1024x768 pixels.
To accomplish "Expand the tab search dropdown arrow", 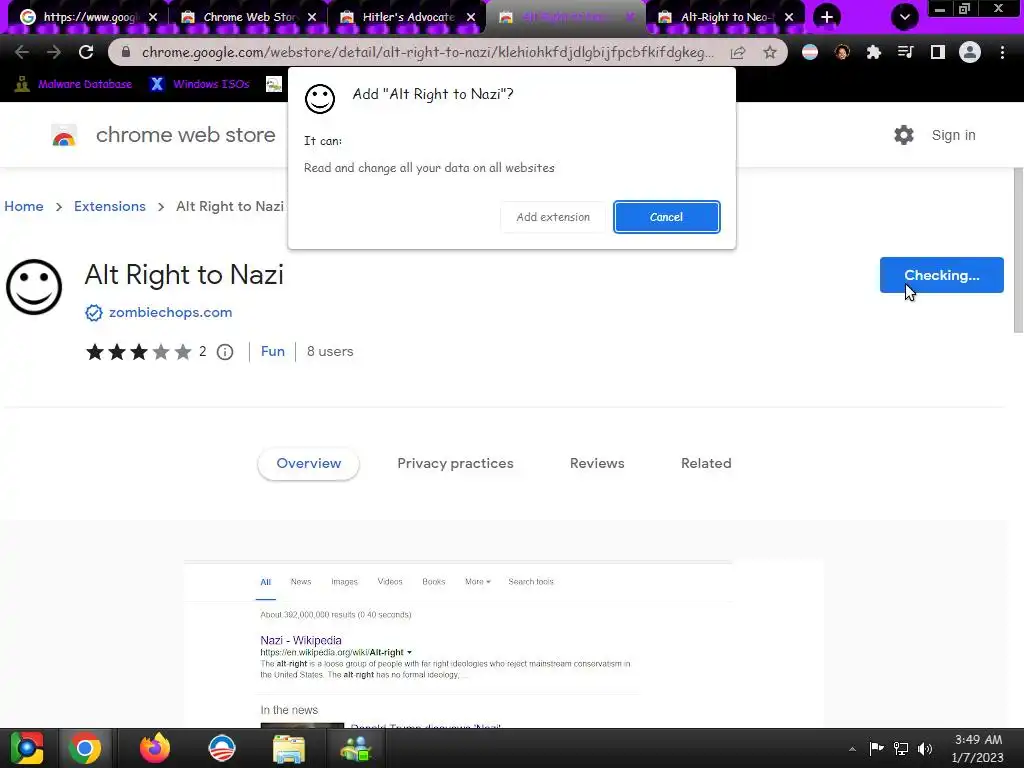I will 904,17.
